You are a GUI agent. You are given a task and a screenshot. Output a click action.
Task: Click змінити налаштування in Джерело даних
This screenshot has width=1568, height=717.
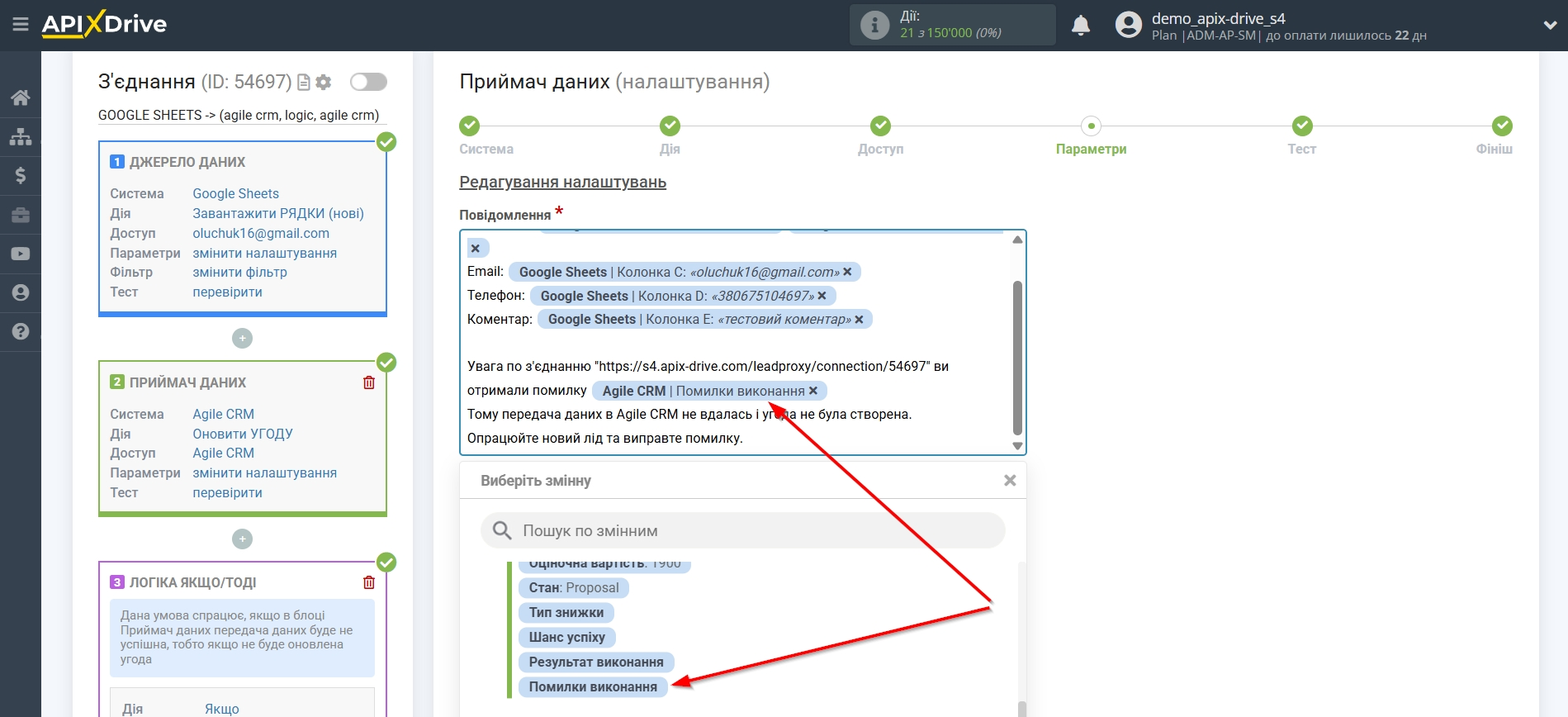(x=264, y=253)
